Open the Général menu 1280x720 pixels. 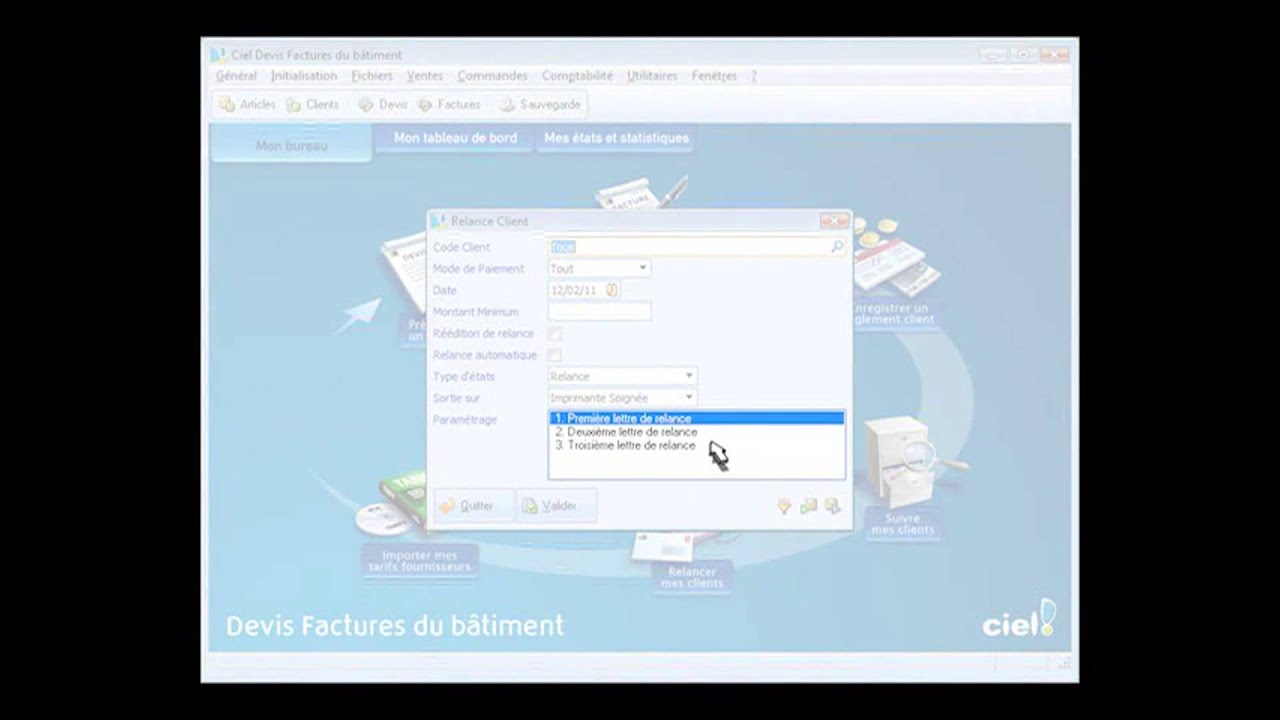click(x=236, y=76)
